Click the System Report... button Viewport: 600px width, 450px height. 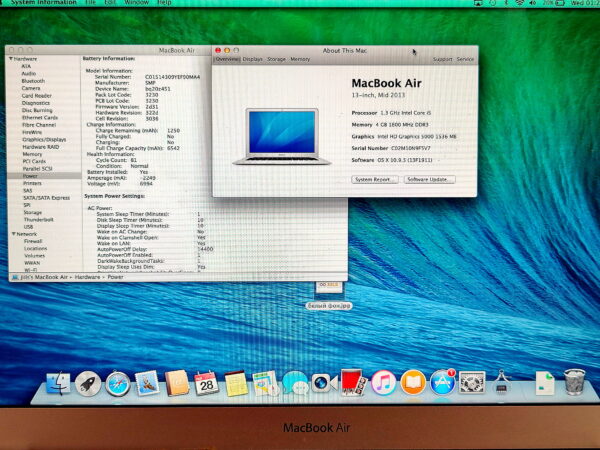pyautogui.click(x=375, y=179)
